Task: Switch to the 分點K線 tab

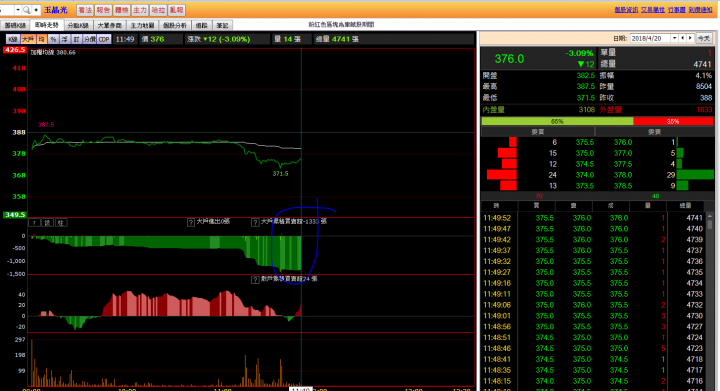Action: tap(78, 25)
